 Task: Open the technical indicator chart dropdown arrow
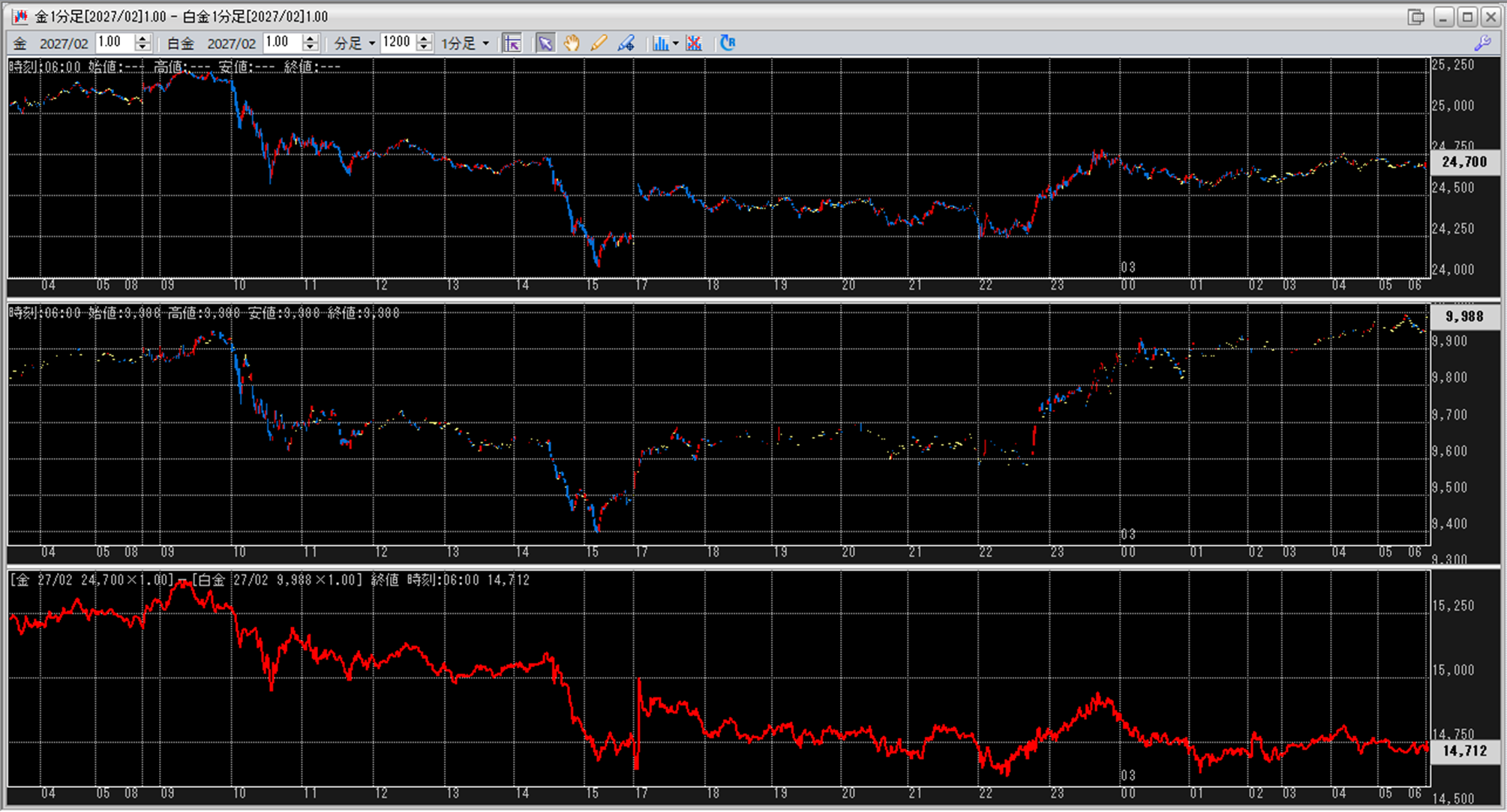[x=676, y=43]
